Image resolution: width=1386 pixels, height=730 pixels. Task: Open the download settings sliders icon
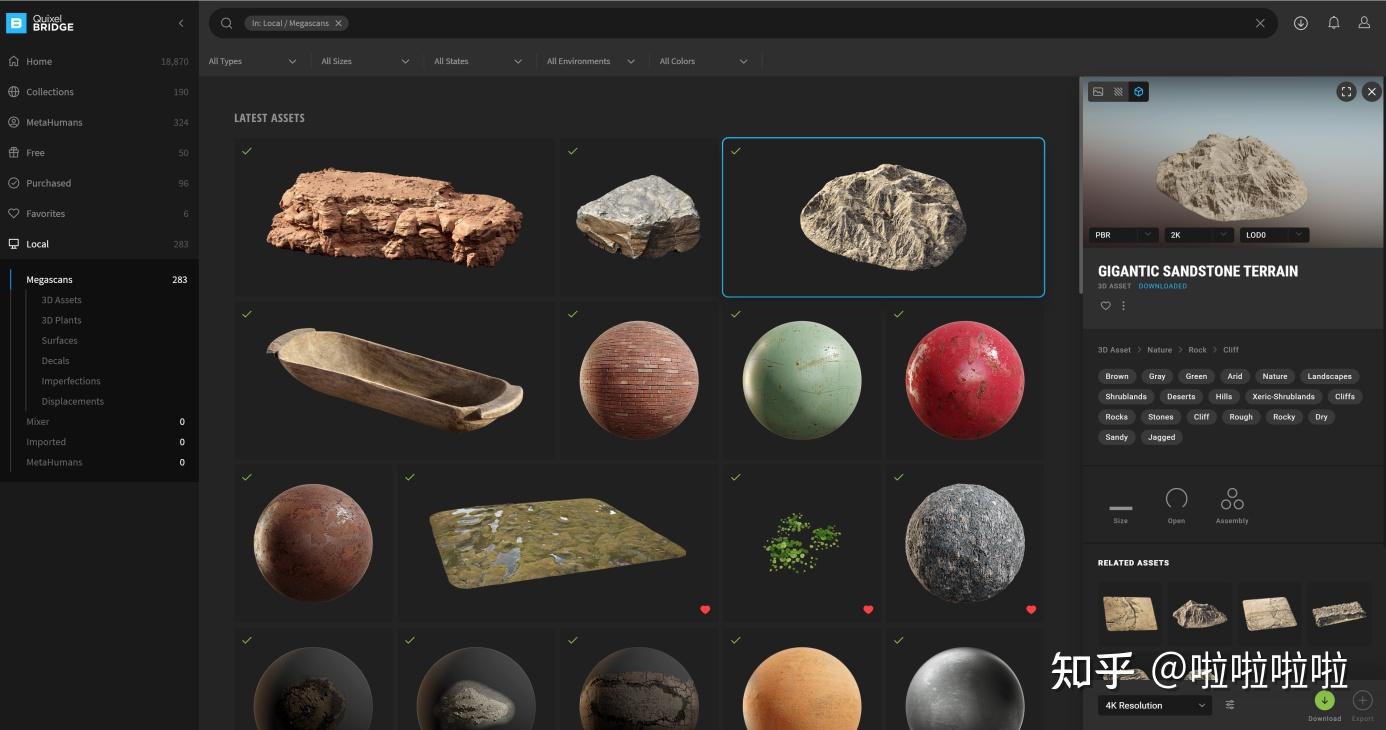[1230, 705]
